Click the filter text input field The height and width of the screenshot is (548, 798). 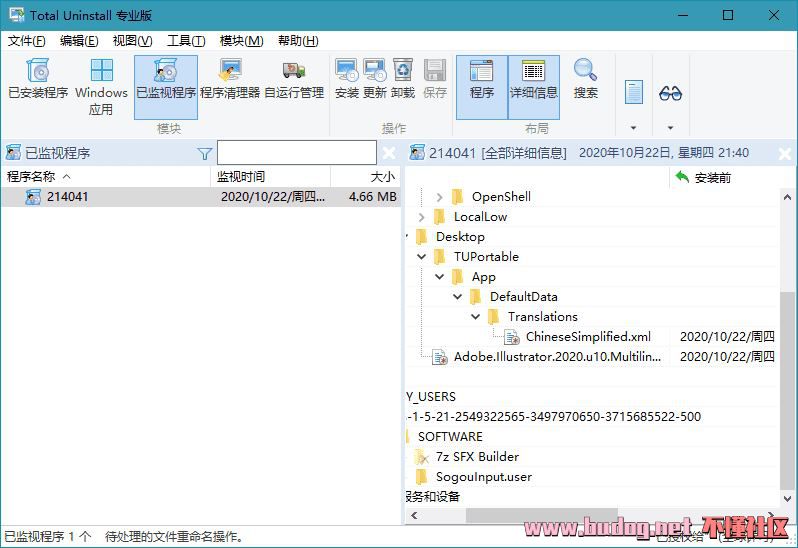click(x=297, y=153)
